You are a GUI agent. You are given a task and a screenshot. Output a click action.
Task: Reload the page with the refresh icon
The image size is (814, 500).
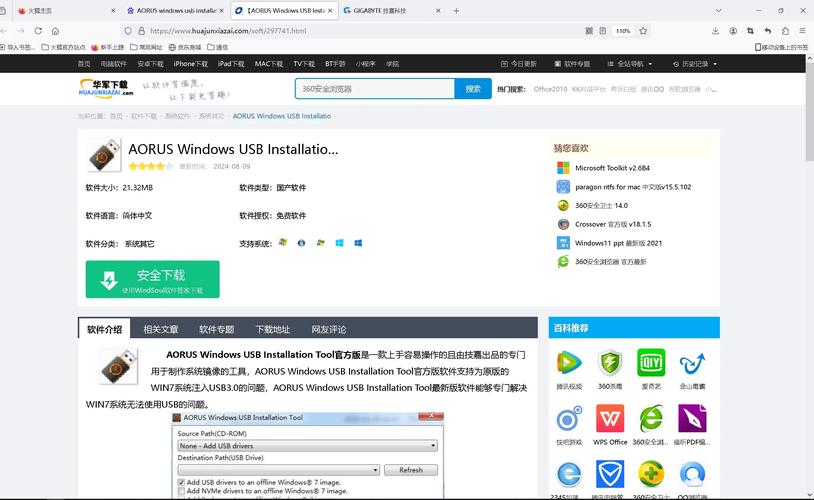coord(38,31)
